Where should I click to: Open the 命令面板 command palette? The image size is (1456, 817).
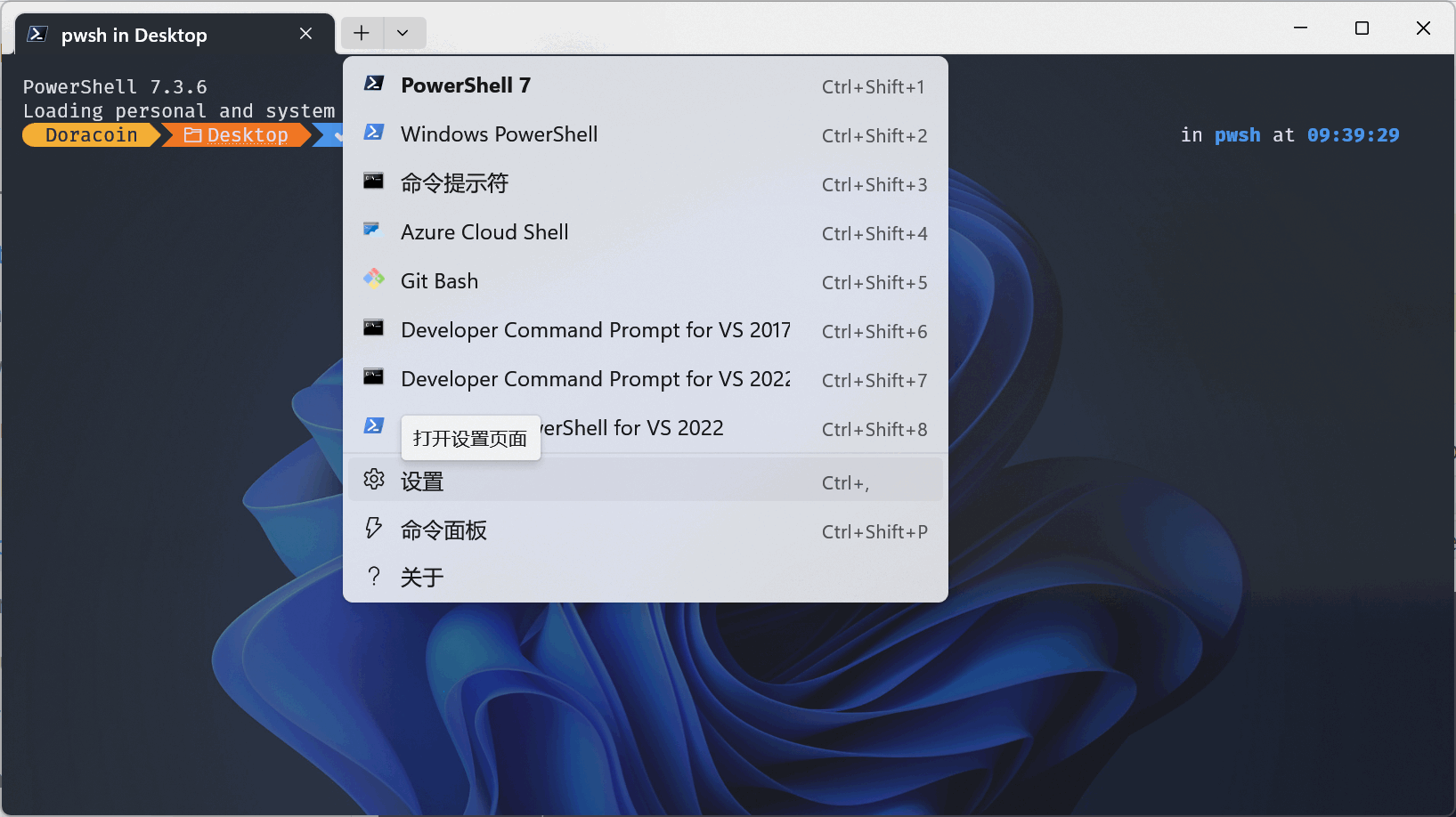point(645,530)
